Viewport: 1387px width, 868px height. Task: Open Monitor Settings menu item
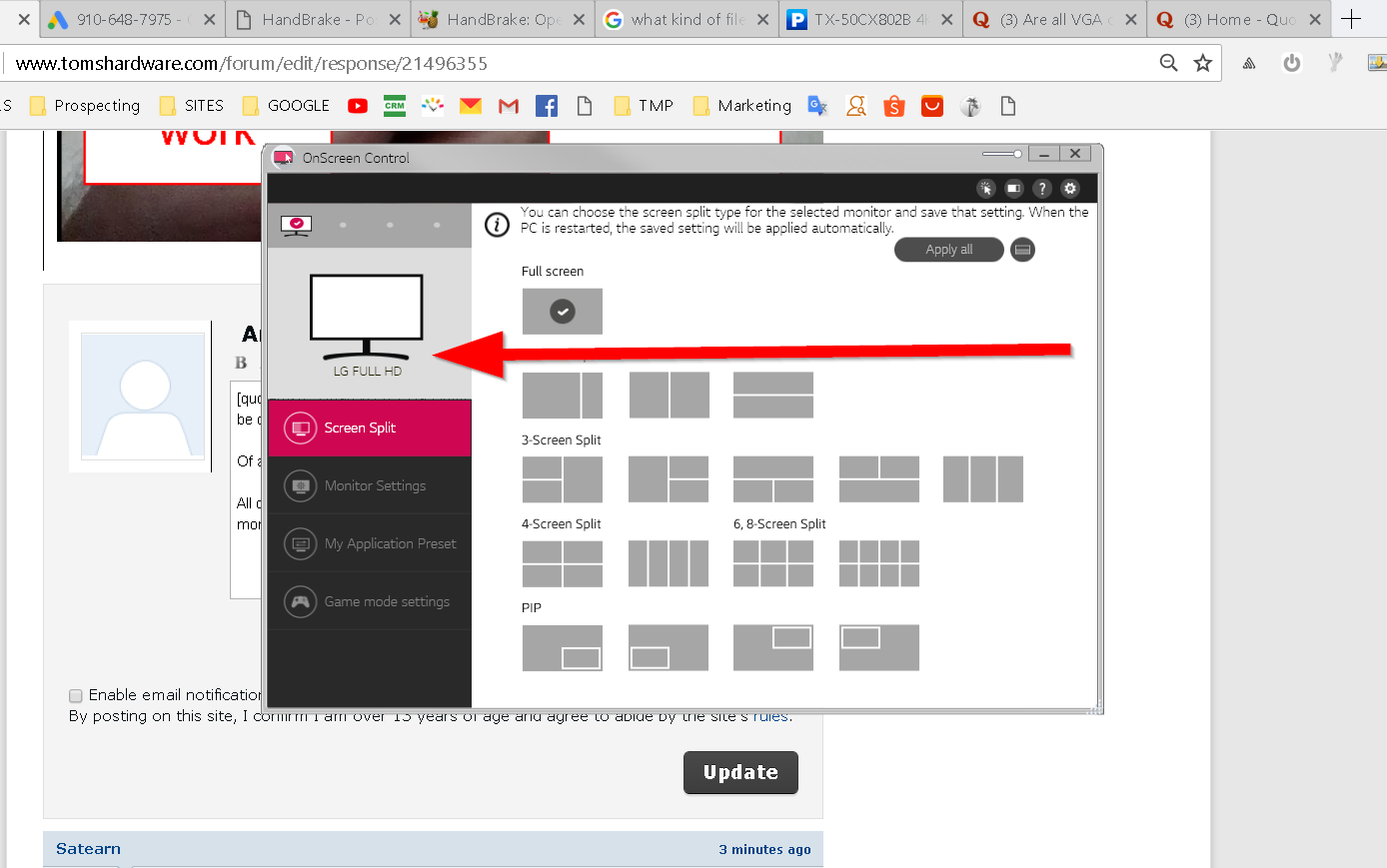click(x=370, y=485)
